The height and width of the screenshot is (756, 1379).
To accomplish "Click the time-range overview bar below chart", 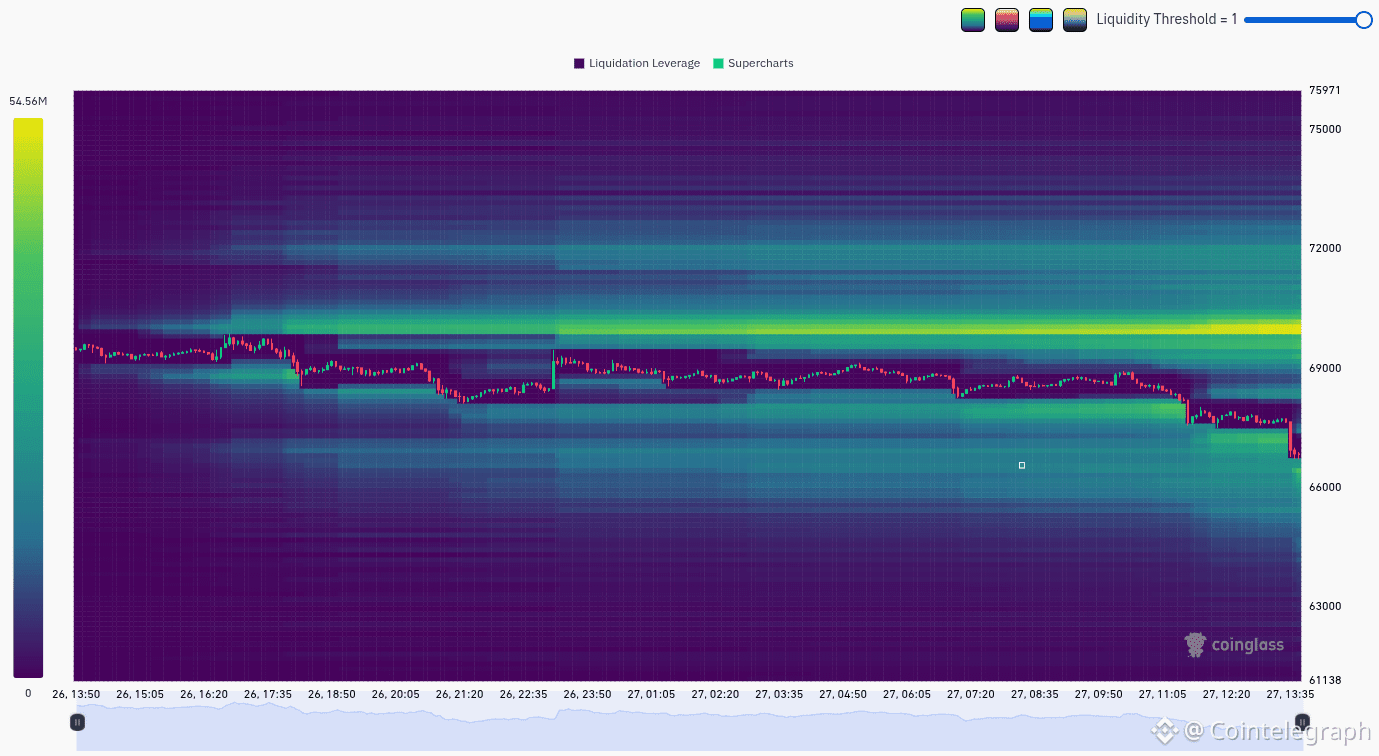I will pos(688,728).
